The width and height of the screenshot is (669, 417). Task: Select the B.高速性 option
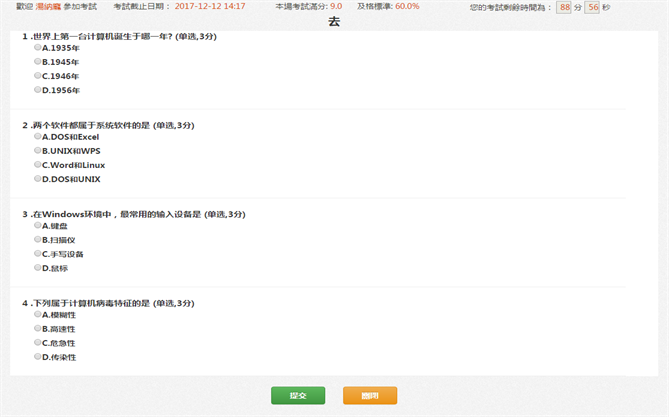[x=38, y=328]
